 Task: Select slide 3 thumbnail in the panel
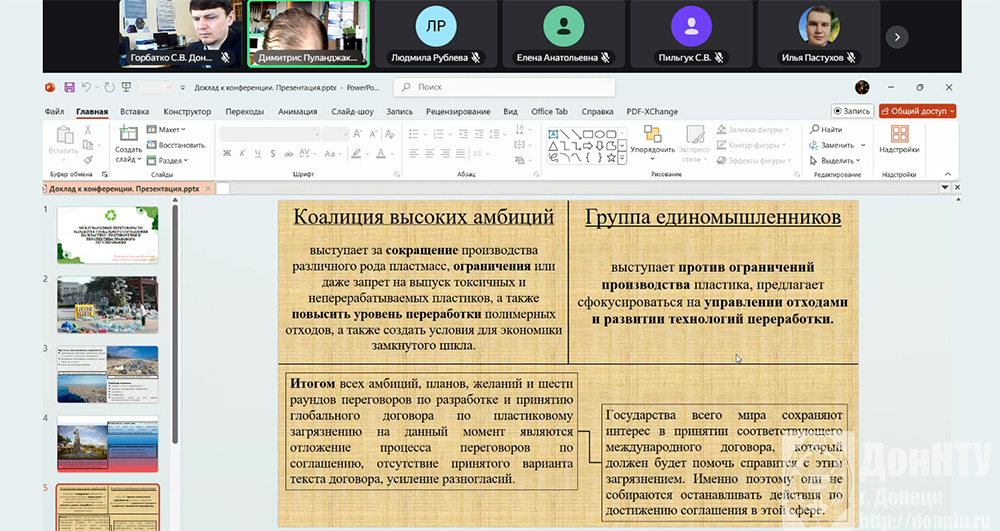click(x=107, y=372)
